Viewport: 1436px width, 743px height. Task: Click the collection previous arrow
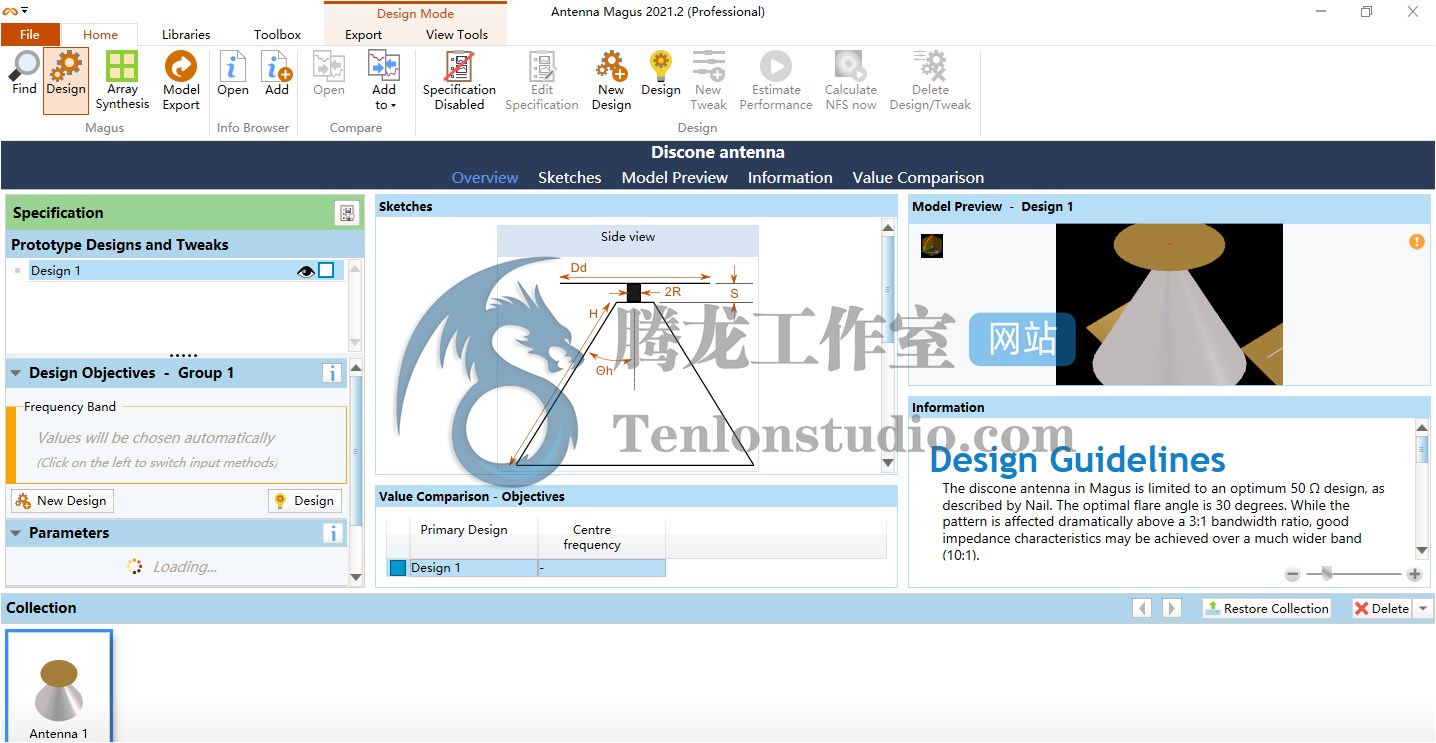coord(1142,608)
